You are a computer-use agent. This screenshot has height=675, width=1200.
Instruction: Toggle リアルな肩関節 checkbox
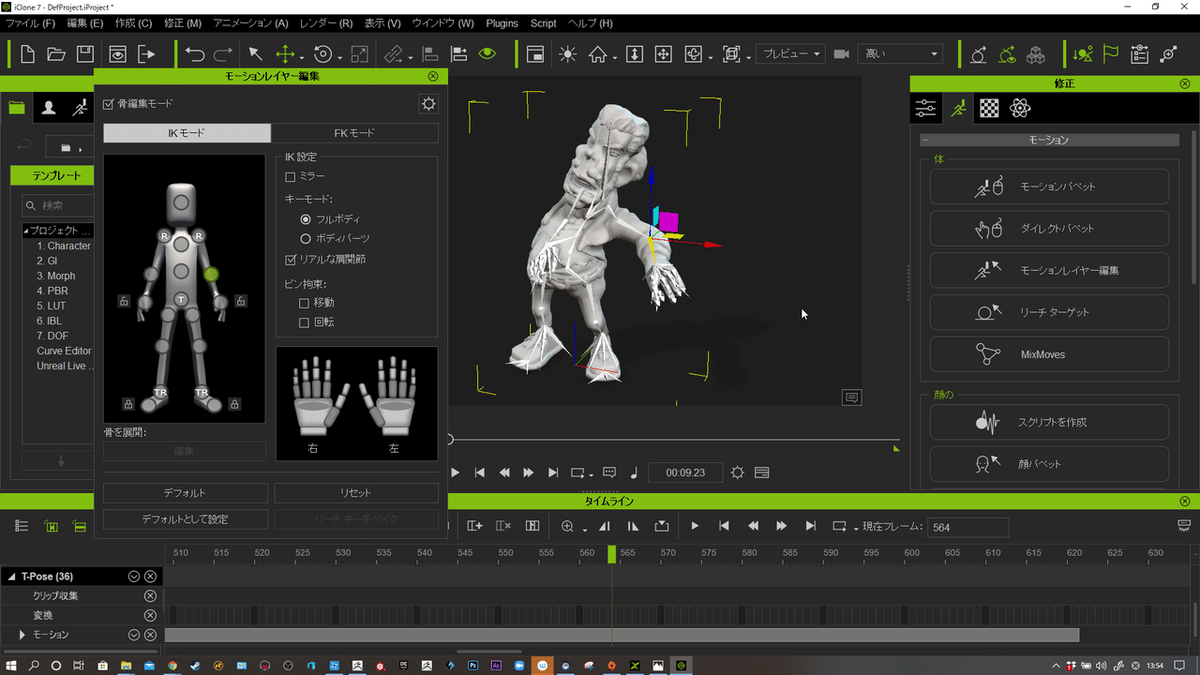click(x=291, y=259)
